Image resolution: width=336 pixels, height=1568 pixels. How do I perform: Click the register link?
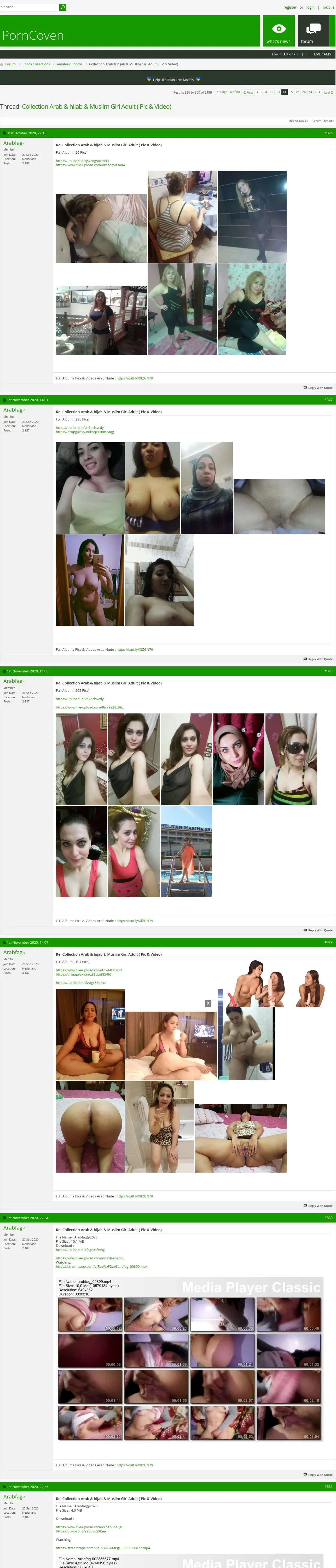(x=290, y=7)
